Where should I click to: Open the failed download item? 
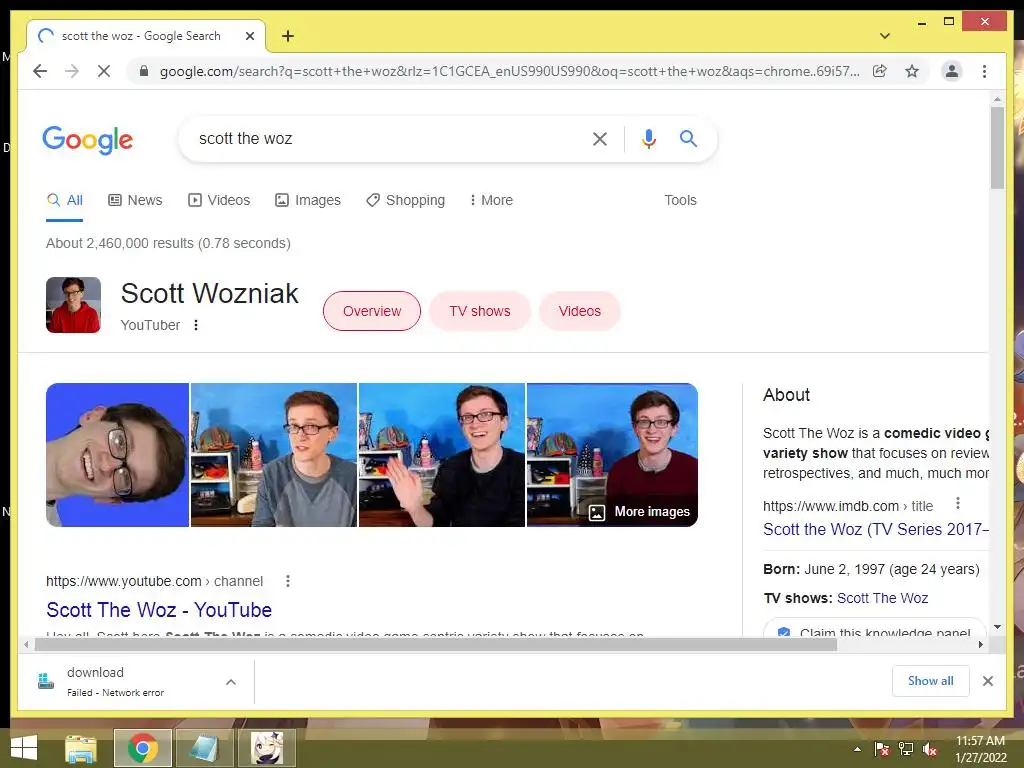pos(115,682)
